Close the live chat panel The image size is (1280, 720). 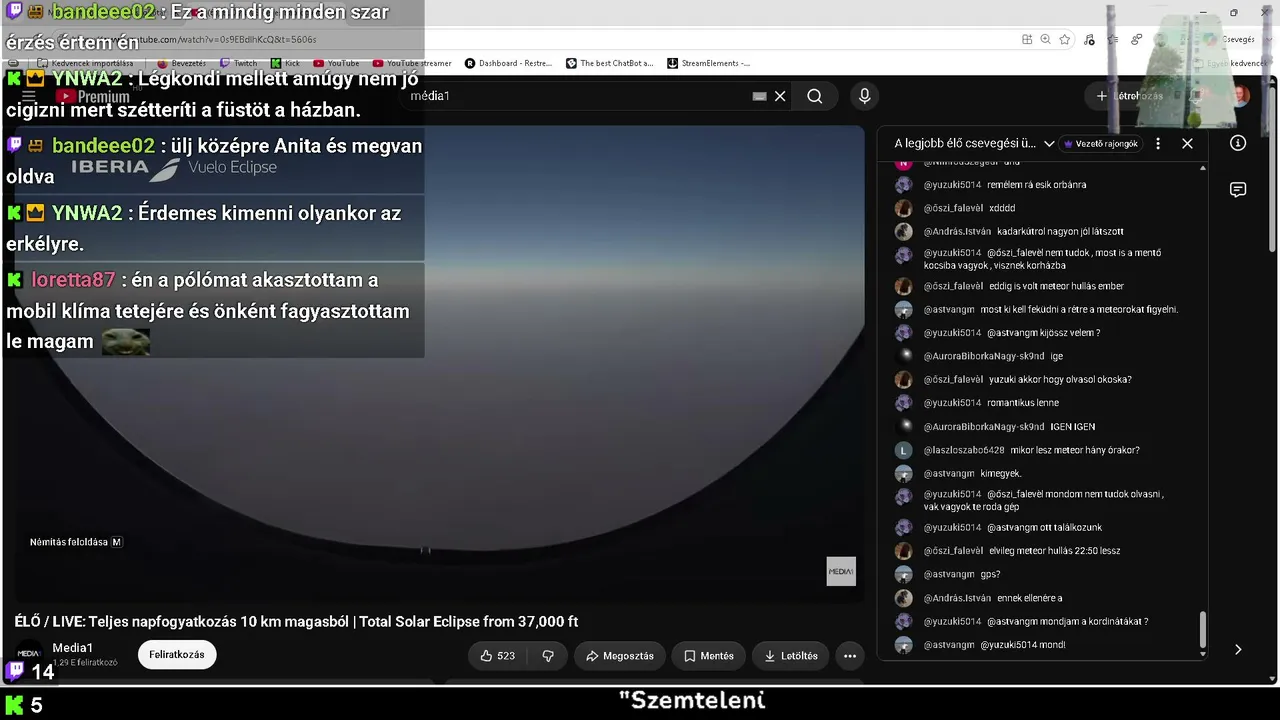[1187, 144]
